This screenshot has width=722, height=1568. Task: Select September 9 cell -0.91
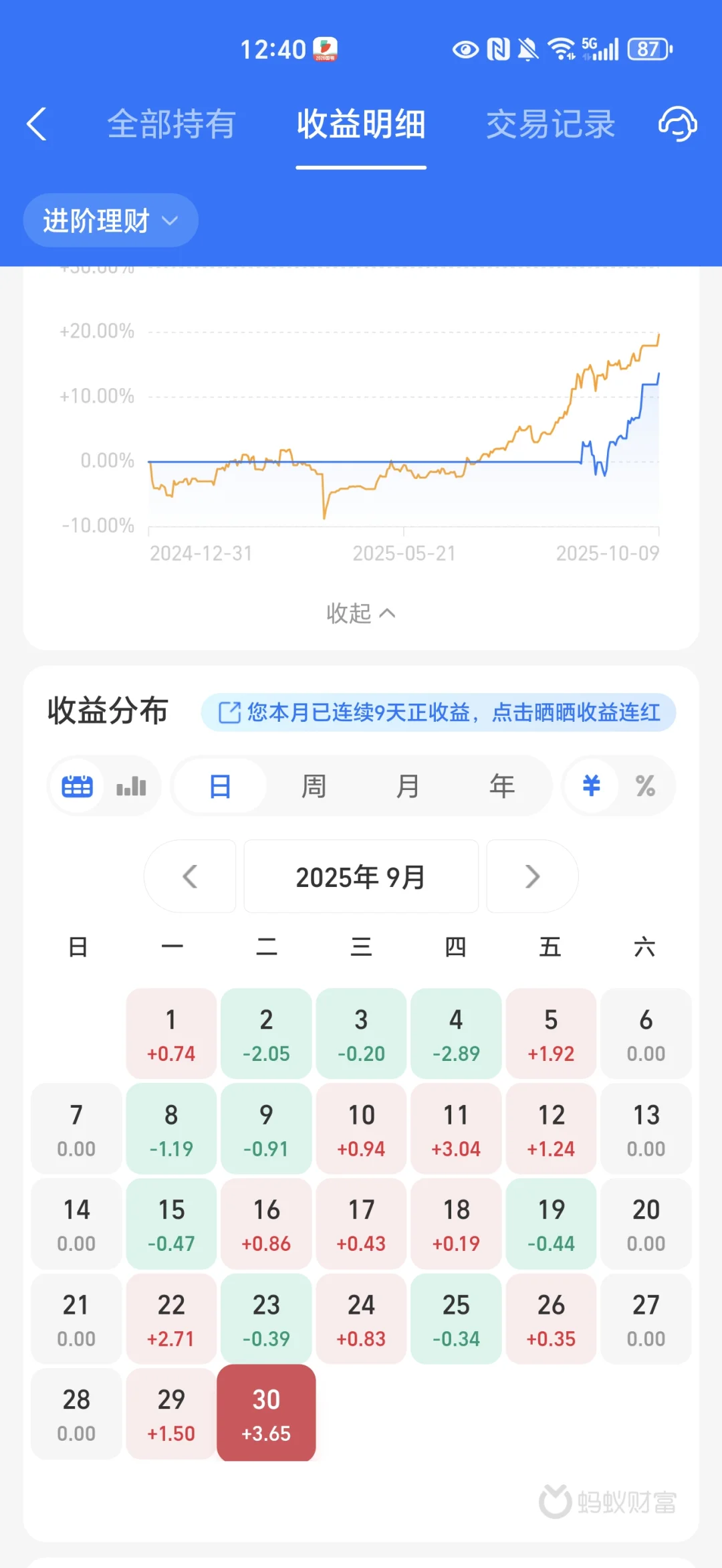266,1129
